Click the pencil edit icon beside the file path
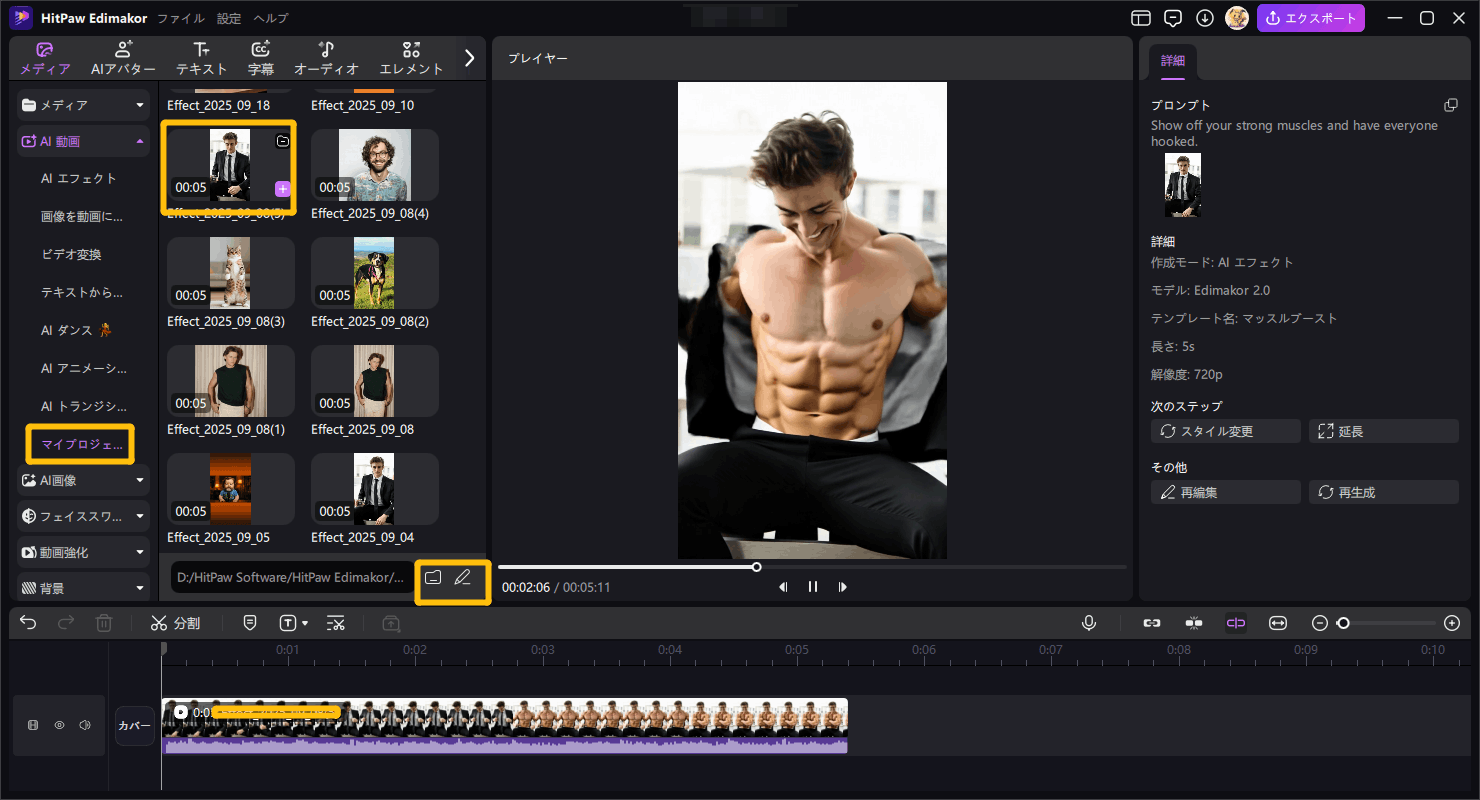1480x800 pixels. click(x=462, y=577)
